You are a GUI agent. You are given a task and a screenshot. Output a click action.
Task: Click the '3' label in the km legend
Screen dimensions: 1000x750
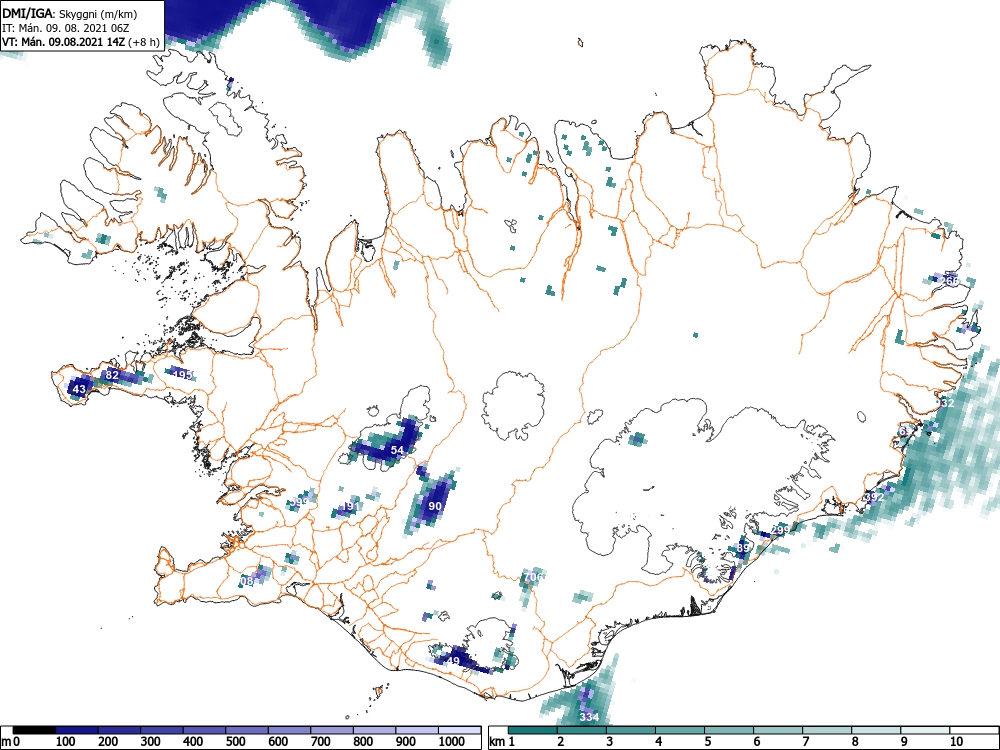click(610, 742)
